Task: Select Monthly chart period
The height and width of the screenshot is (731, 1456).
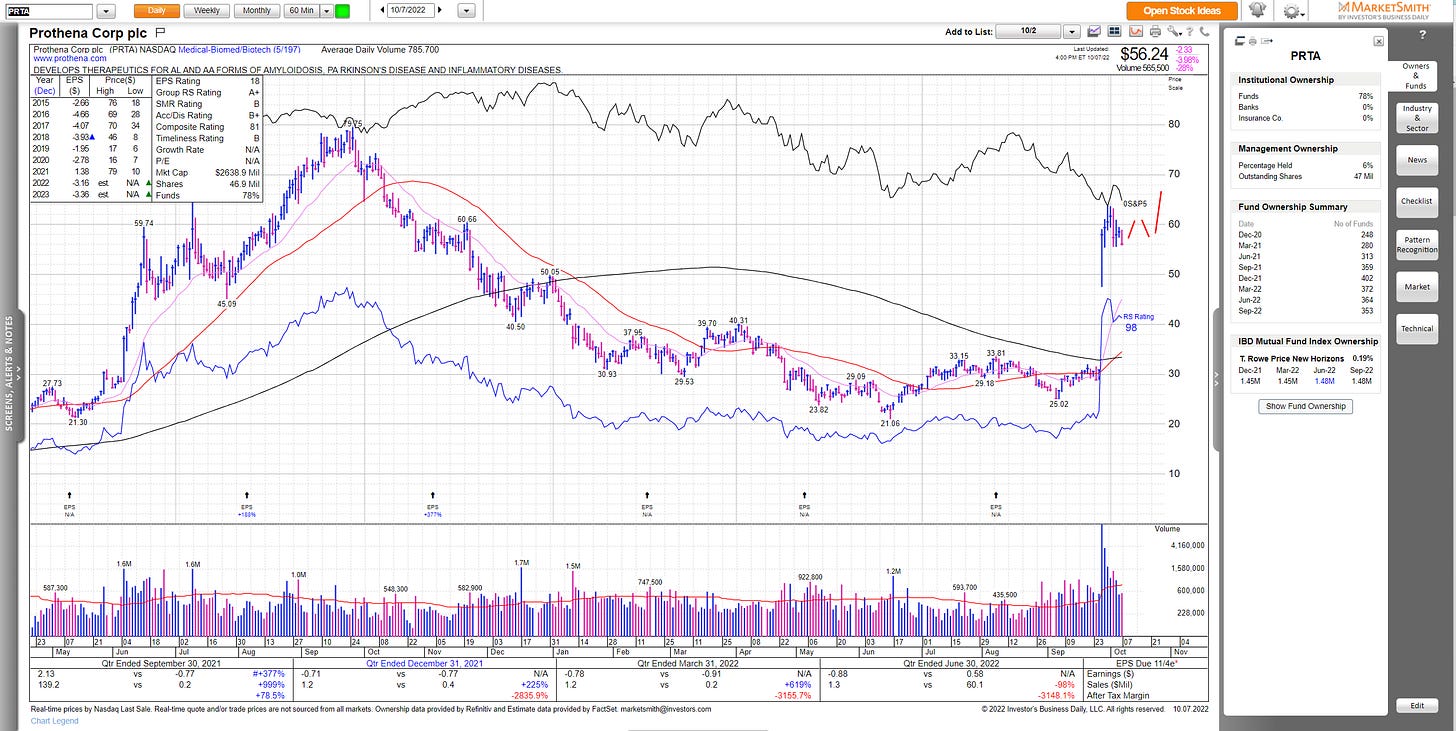Action: (257, 10)
